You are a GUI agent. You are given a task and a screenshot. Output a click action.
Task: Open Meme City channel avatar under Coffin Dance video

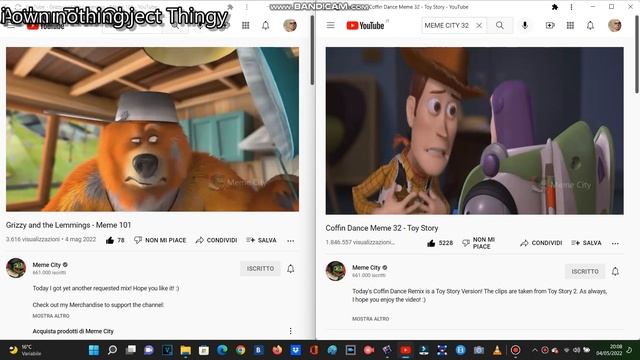336,271
